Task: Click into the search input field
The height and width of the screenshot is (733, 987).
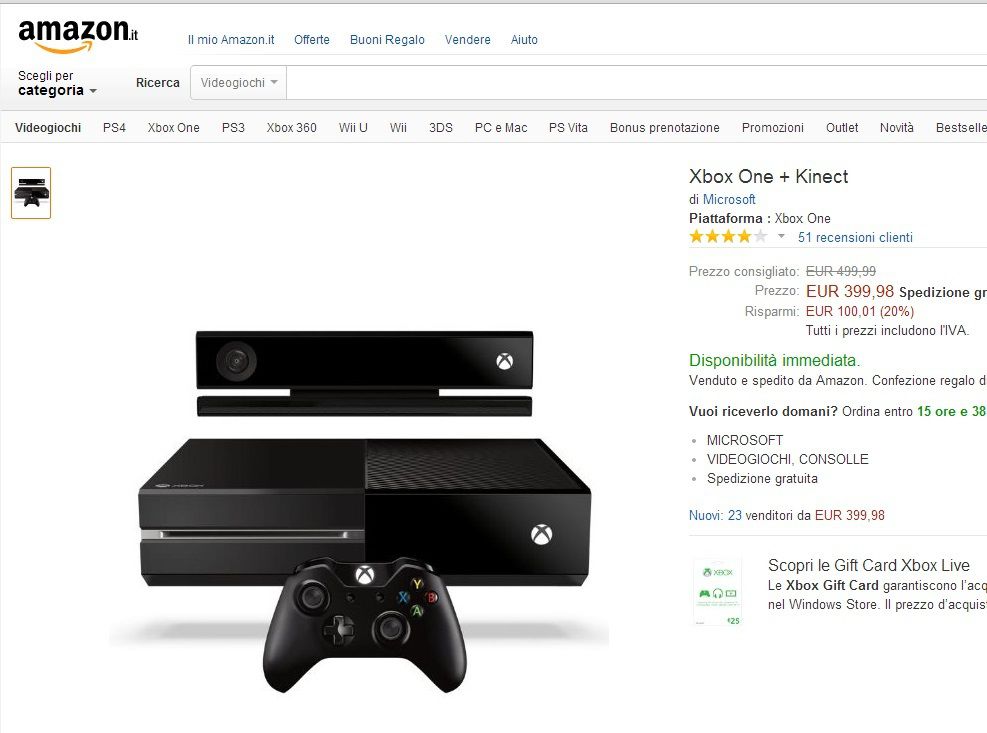Action: point(636,82)
